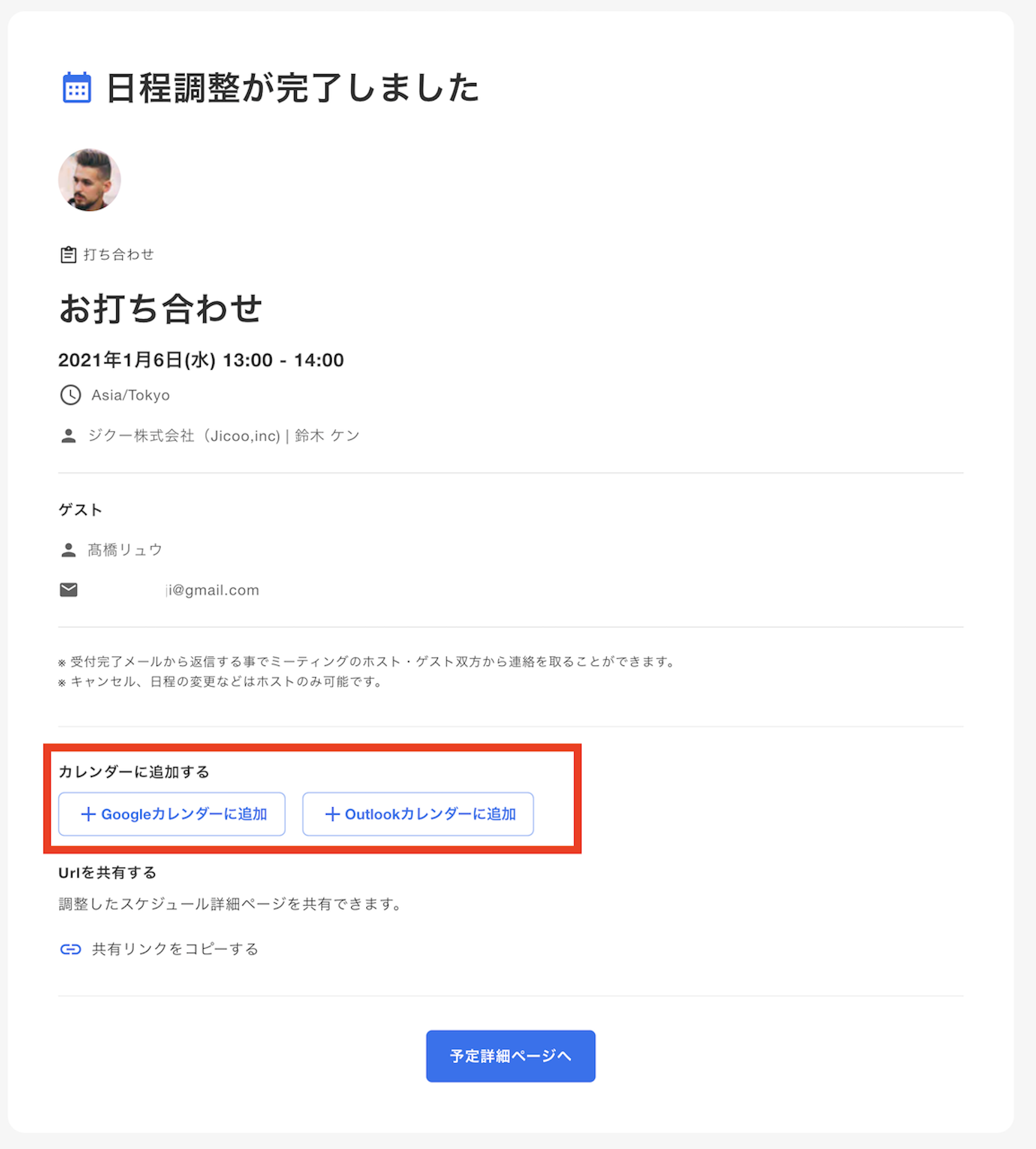Click the guest name 高橋リュウ
This screenshot has height=1149, width=1036.
125,550
